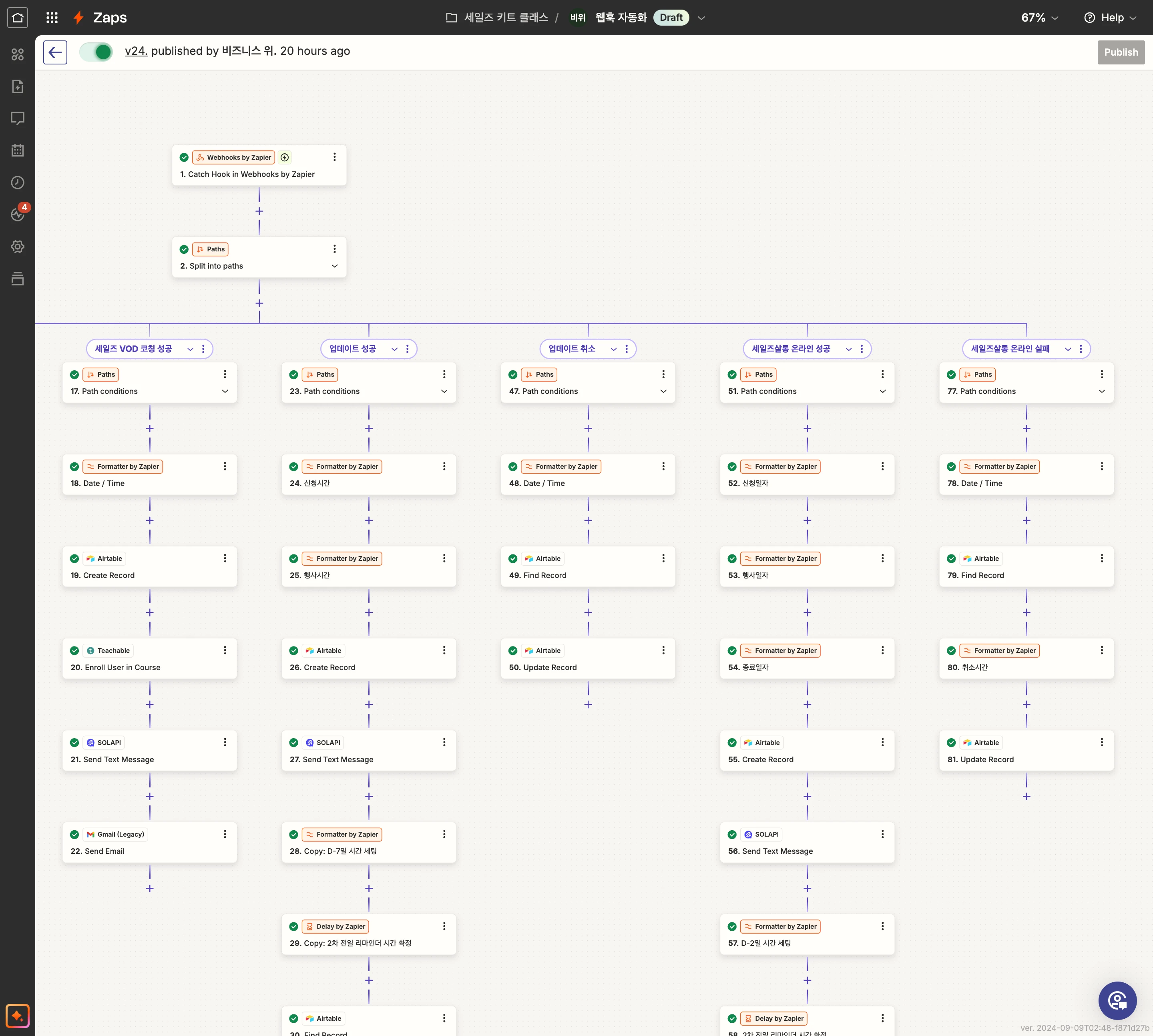Open the status icon with badge 4
This screenshot has width=1153, height=1036.
[18, 214]
